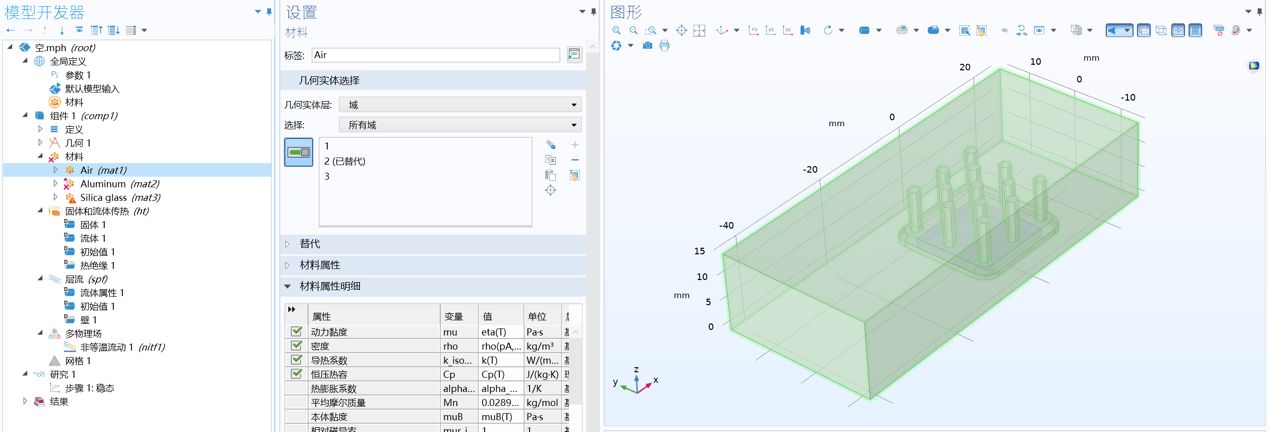The width and height of the screenshot is (1269, 432).
Task: Select the 默认模型输入 node
Action: coord(92,89)
